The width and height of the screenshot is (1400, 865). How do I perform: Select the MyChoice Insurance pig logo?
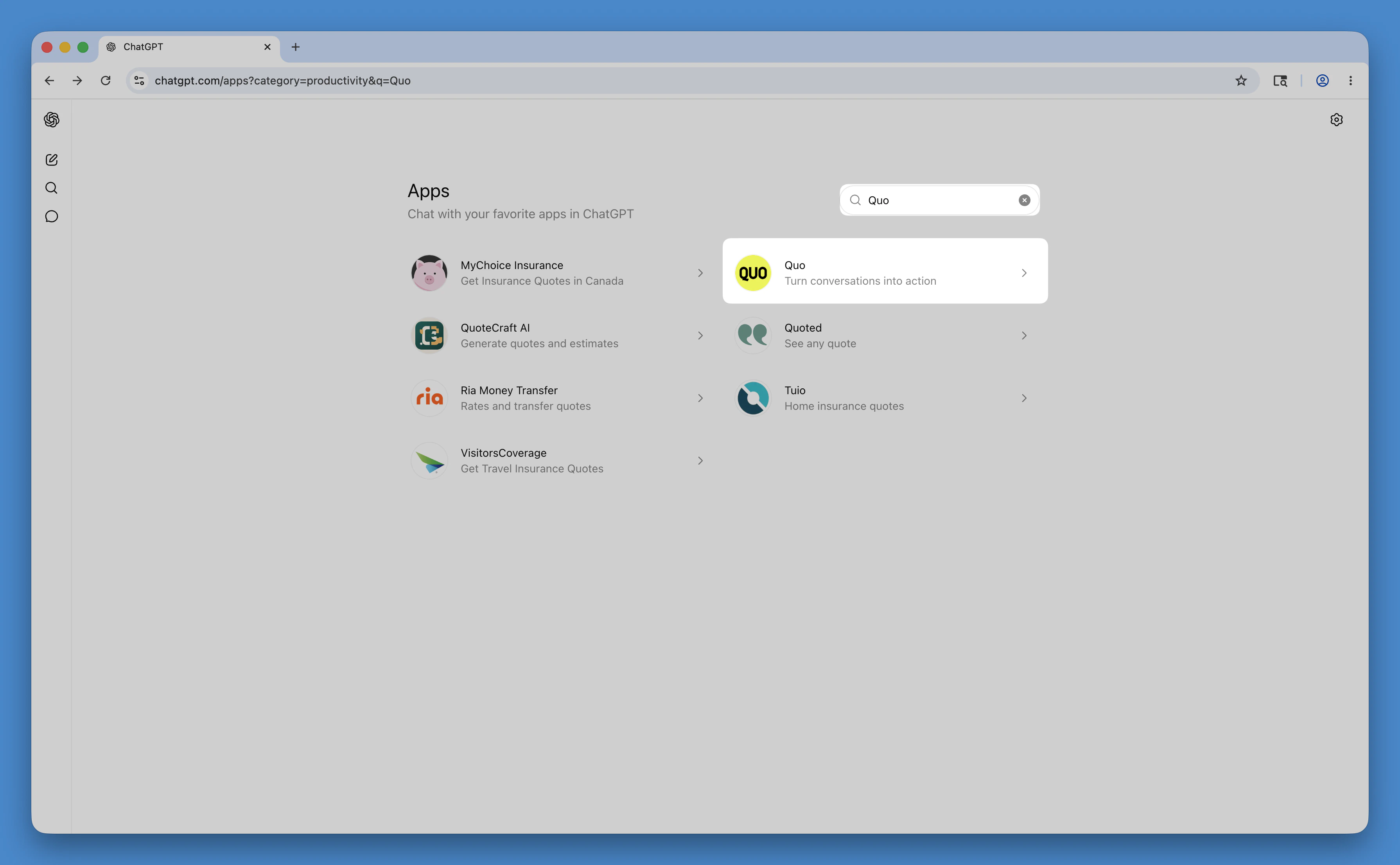pos(429,273)
